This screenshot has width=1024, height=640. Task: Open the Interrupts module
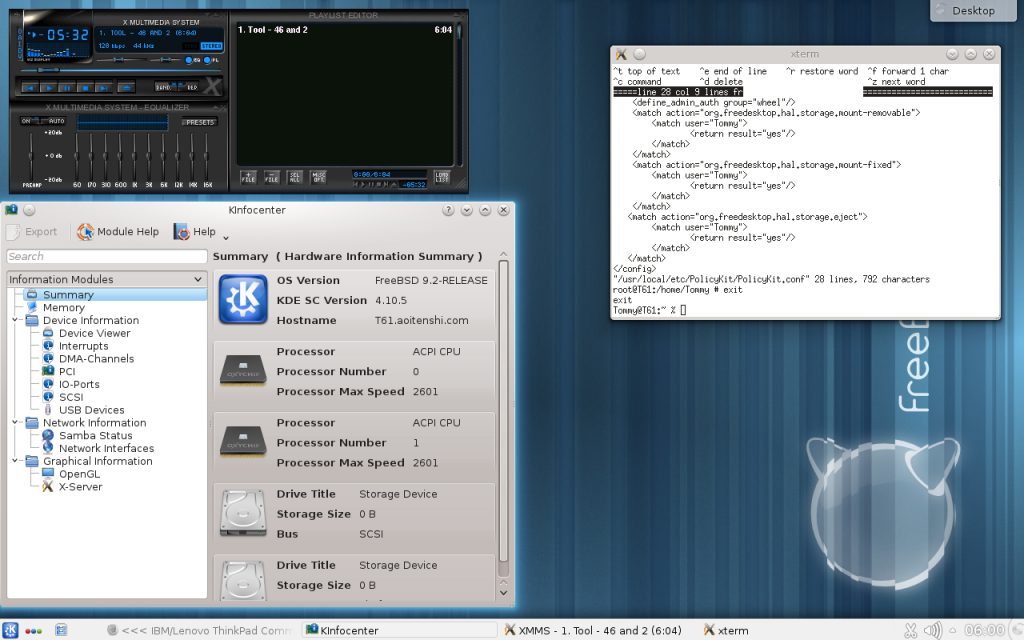click(83, 346)
